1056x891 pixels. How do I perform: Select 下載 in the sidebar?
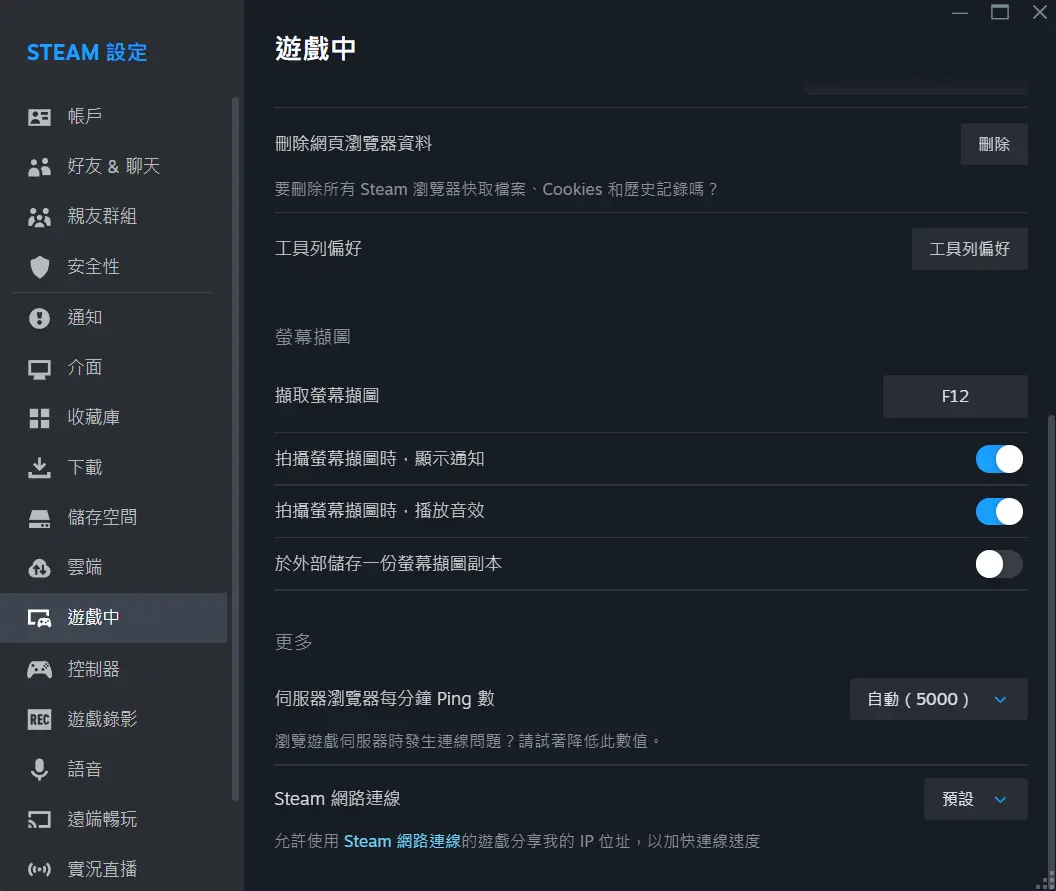[113, 467]
